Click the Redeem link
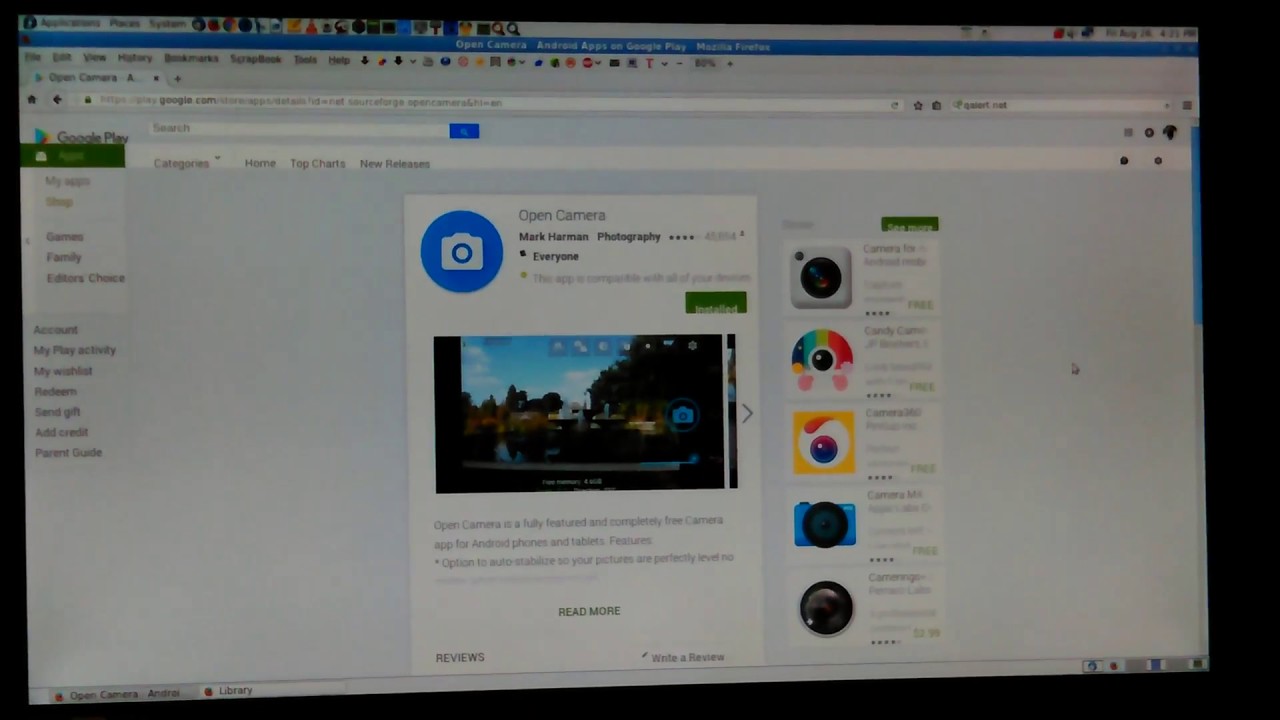Screen dimensions: 1280x720 (55, 392)
